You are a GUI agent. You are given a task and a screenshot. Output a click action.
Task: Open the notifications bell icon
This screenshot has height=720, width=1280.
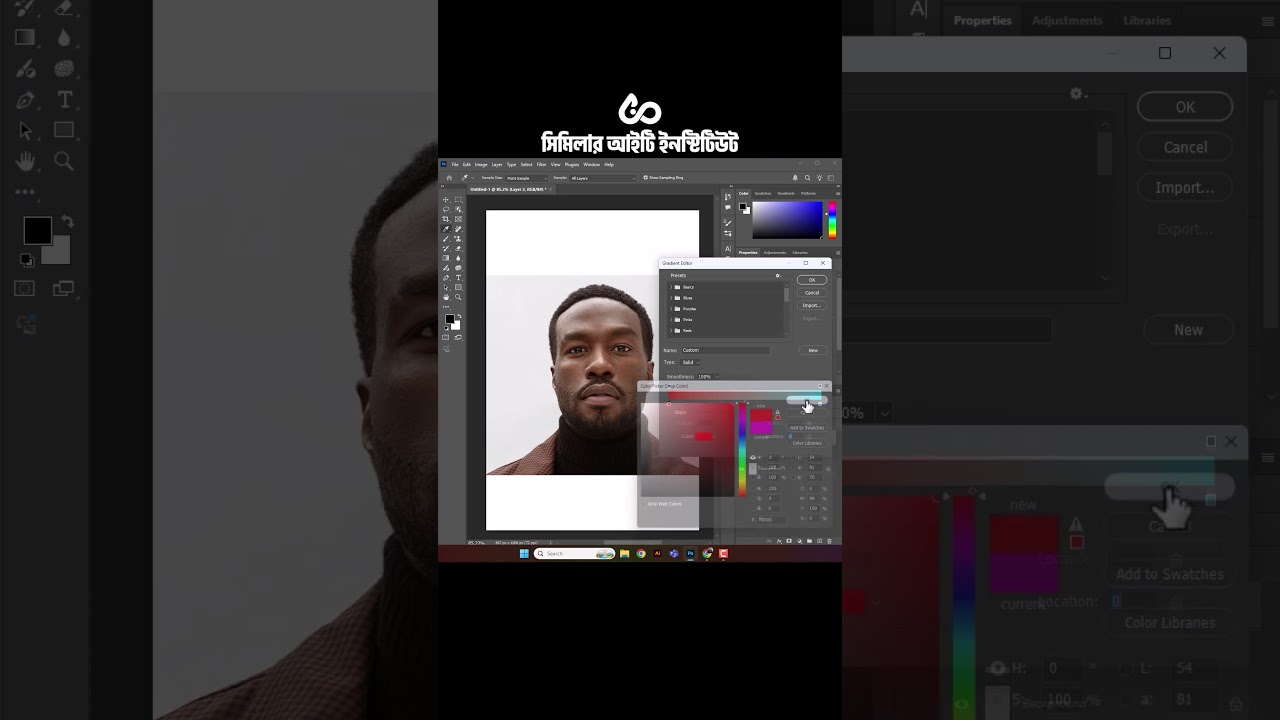pos(795,178)
